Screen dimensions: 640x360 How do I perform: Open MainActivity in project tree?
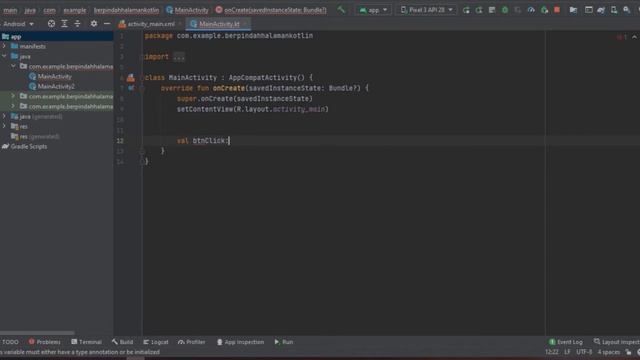point(55,76)
